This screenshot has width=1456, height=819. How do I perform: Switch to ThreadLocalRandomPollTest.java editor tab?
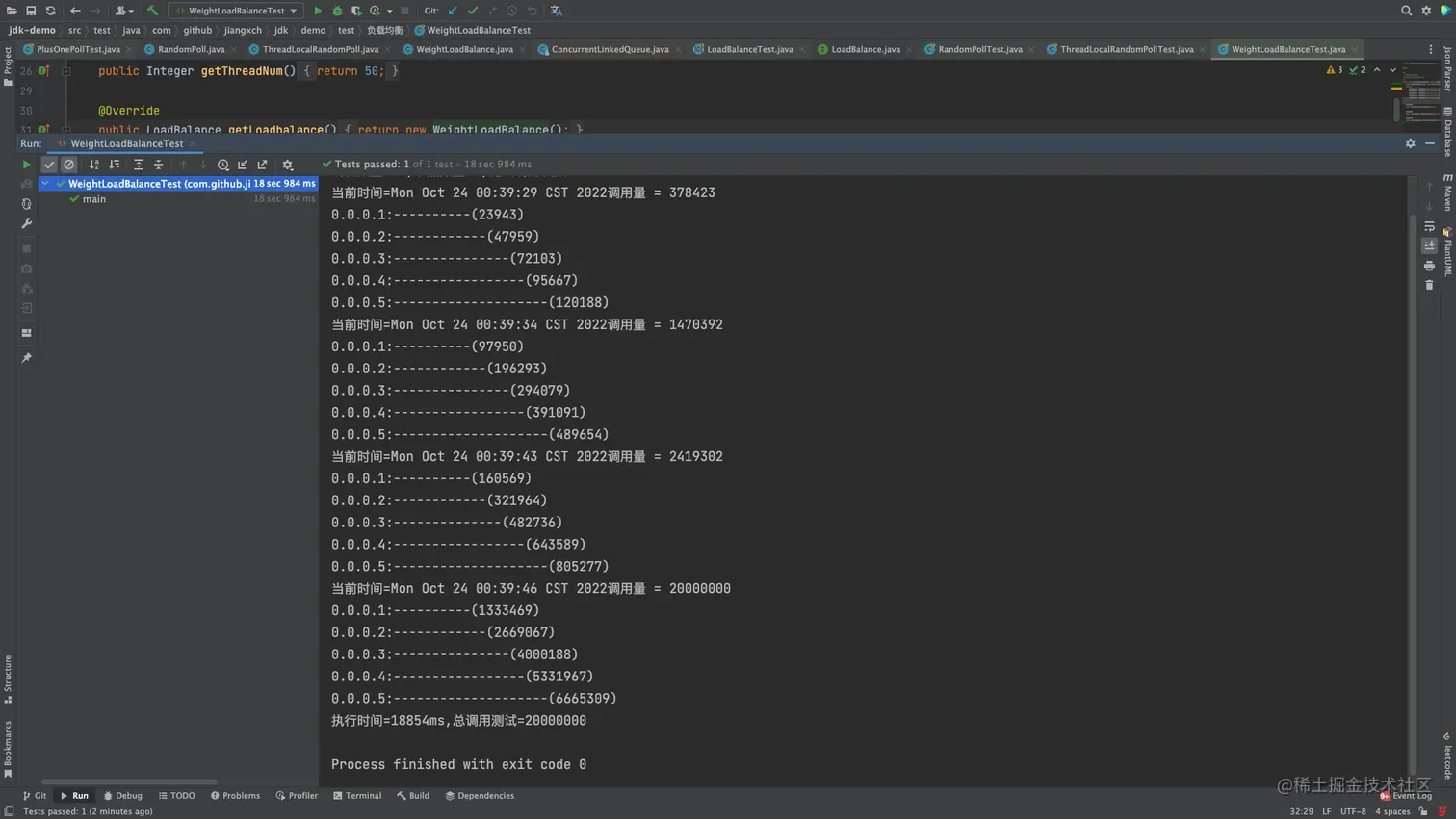click(1127, 49)
